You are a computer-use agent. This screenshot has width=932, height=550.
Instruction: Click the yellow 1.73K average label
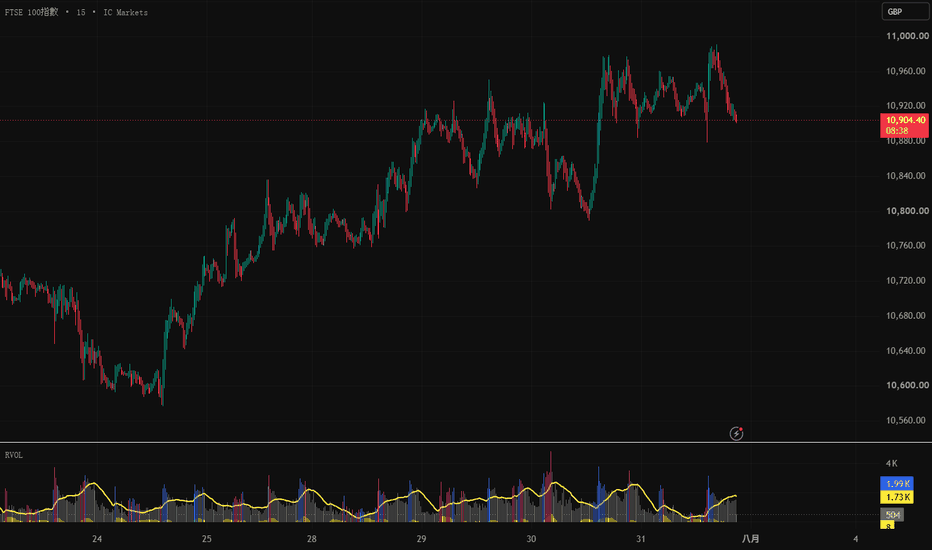[897, 497]
